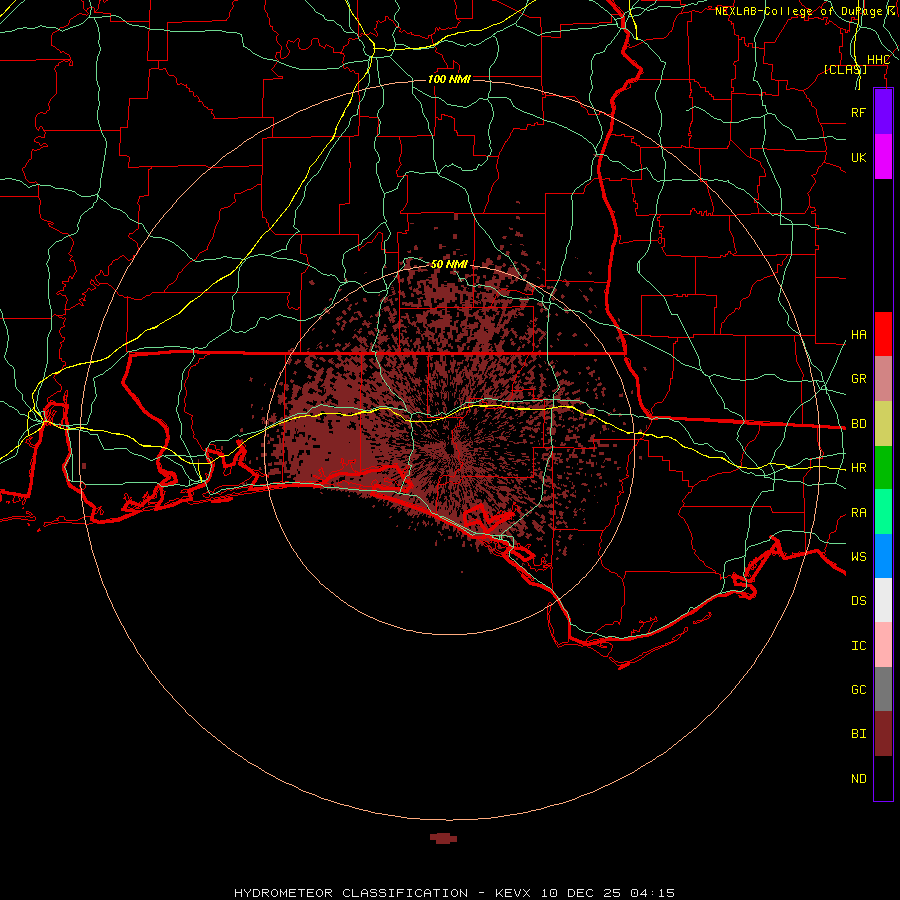Click the "WS" legend label

coord(859,556)
